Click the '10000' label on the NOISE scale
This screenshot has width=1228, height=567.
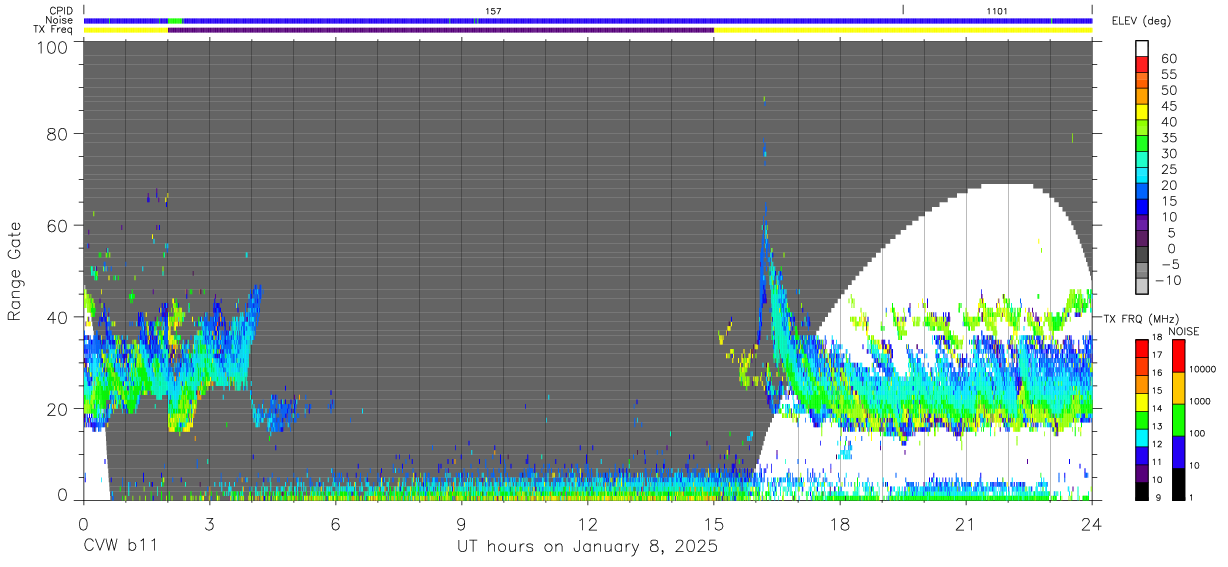1201,369
